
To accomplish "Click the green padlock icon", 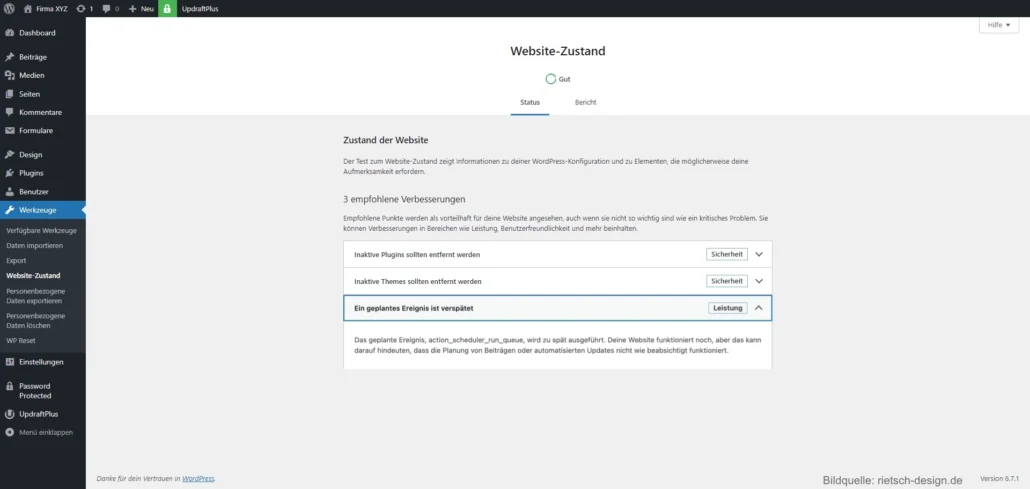I will click(168, 9).
